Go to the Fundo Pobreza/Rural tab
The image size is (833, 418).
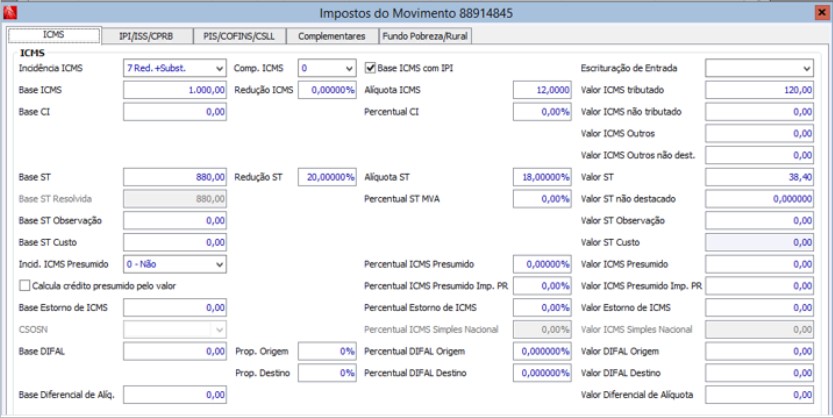pyautogui.click(x=425, y=36)
